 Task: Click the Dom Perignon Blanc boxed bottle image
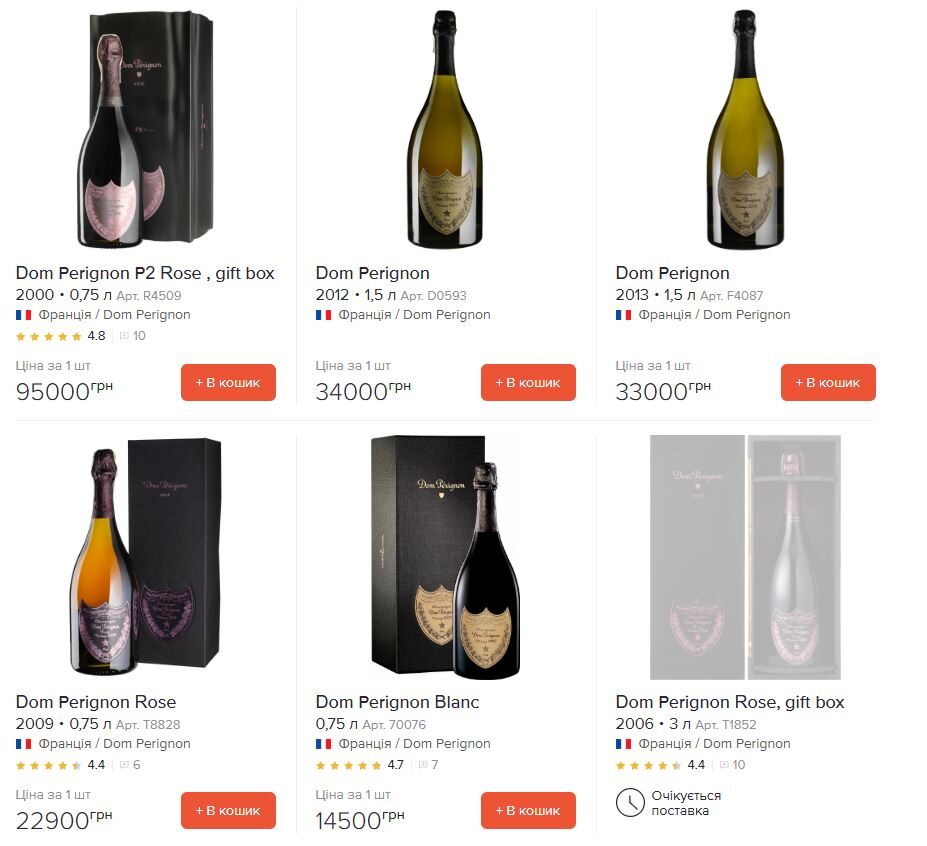(444, 557)
